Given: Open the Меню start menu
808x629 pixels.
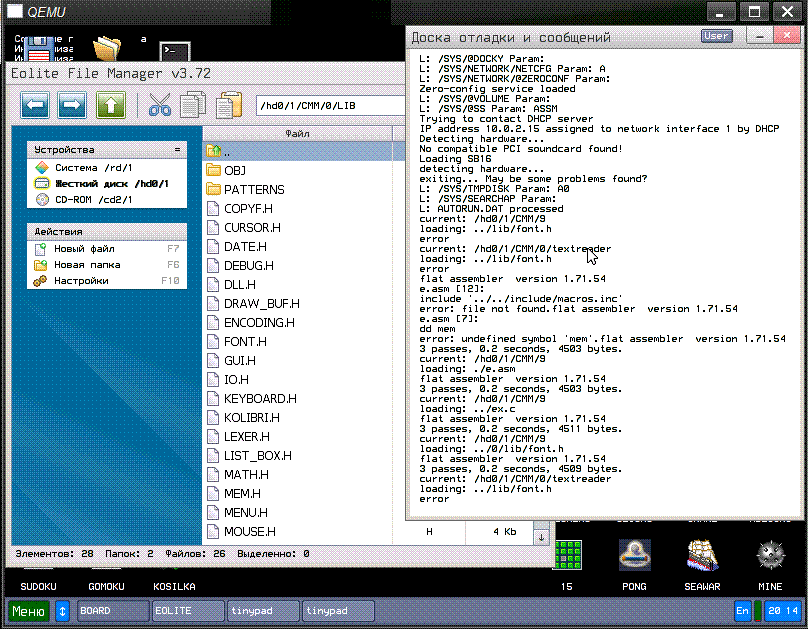Looking at the screenshot, I should point(28,610).
